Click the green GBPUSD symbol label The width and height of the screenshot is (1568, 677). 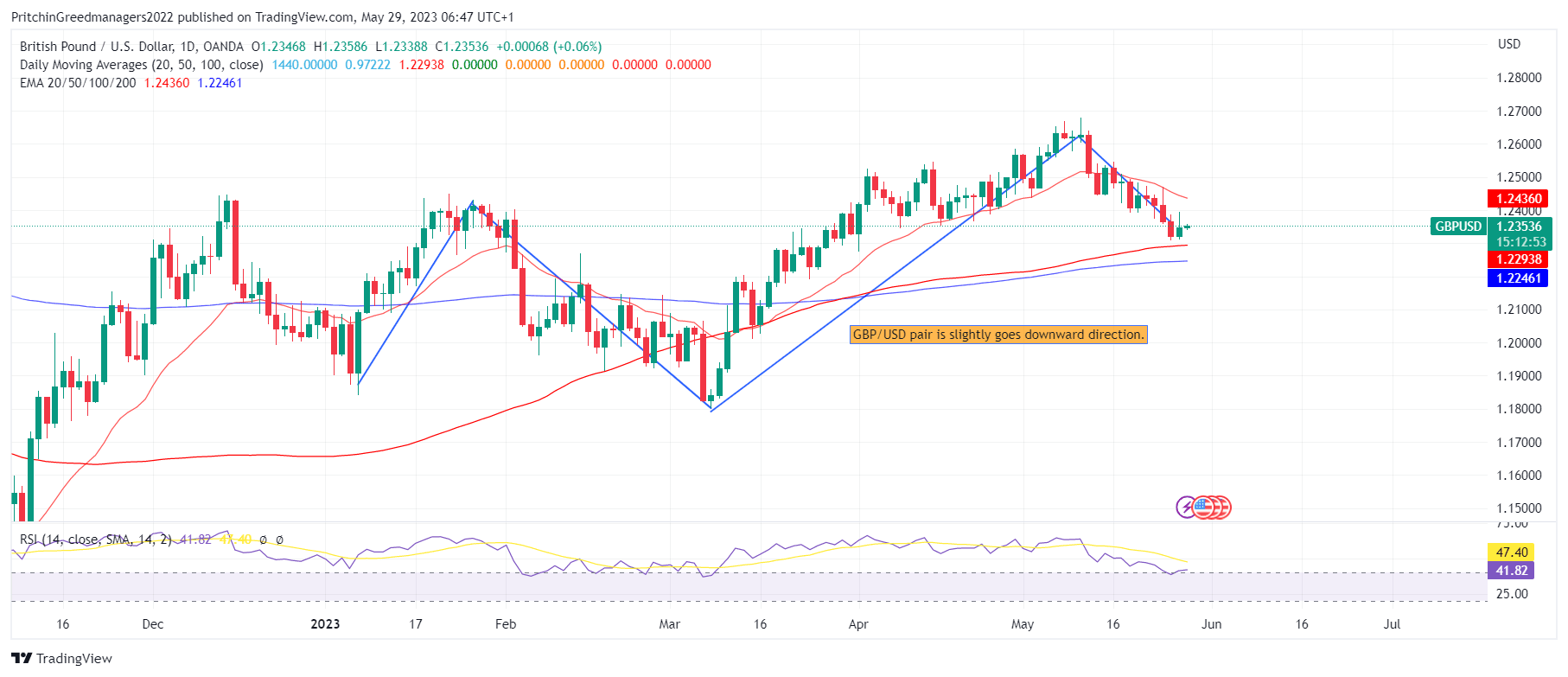point(1458,227)
